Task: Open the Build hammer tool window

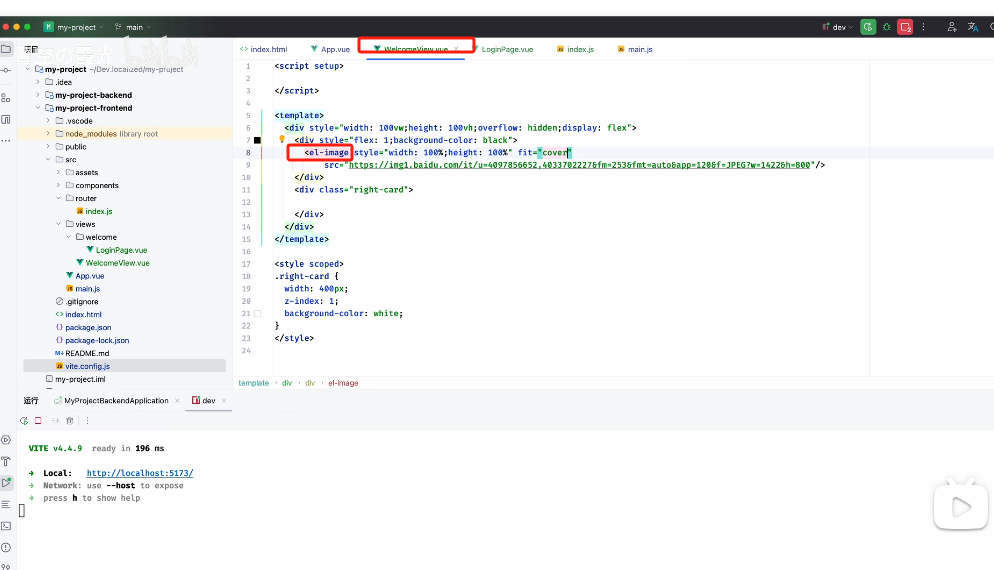Action: [6, 462]
